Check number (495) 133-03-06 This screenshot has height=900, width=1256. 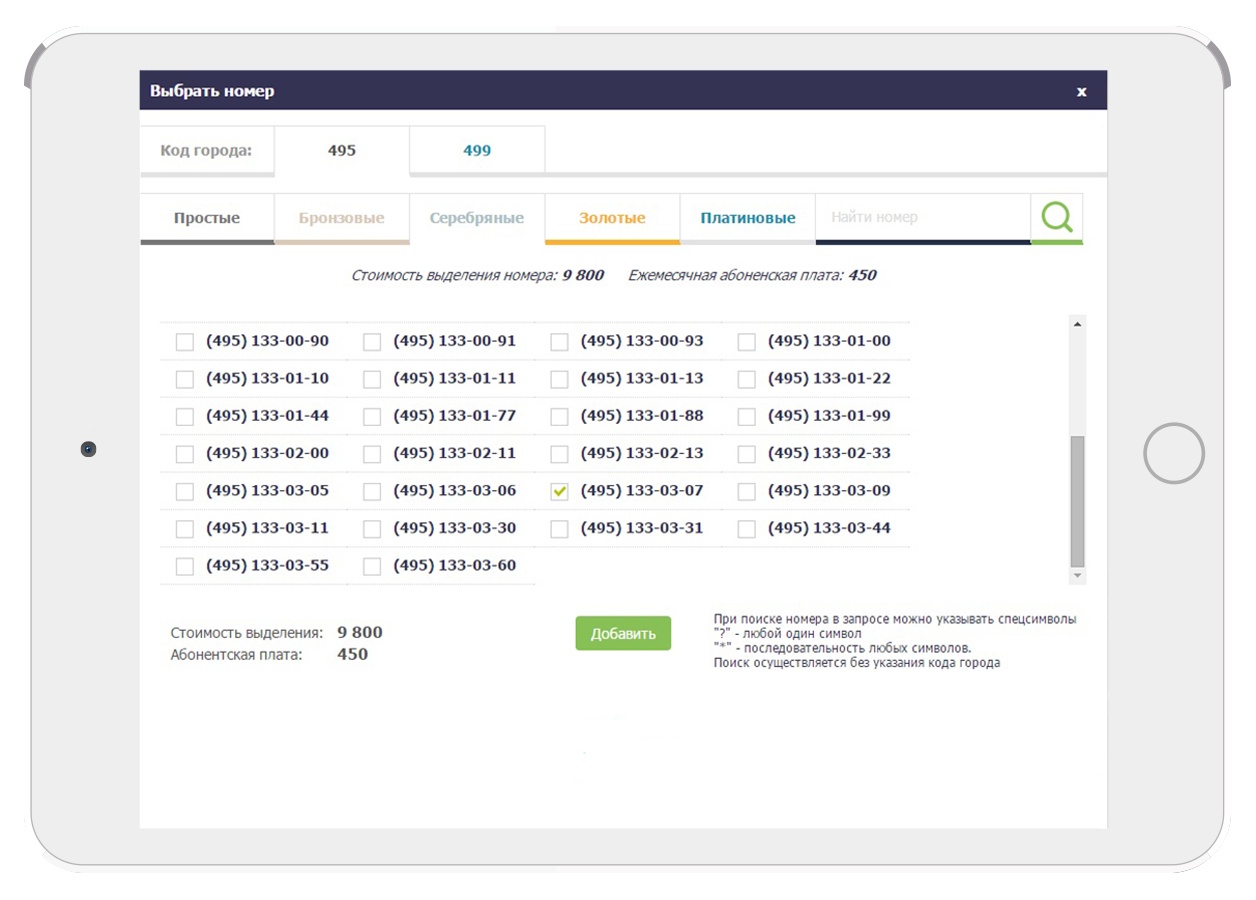(x=372, y=492)
